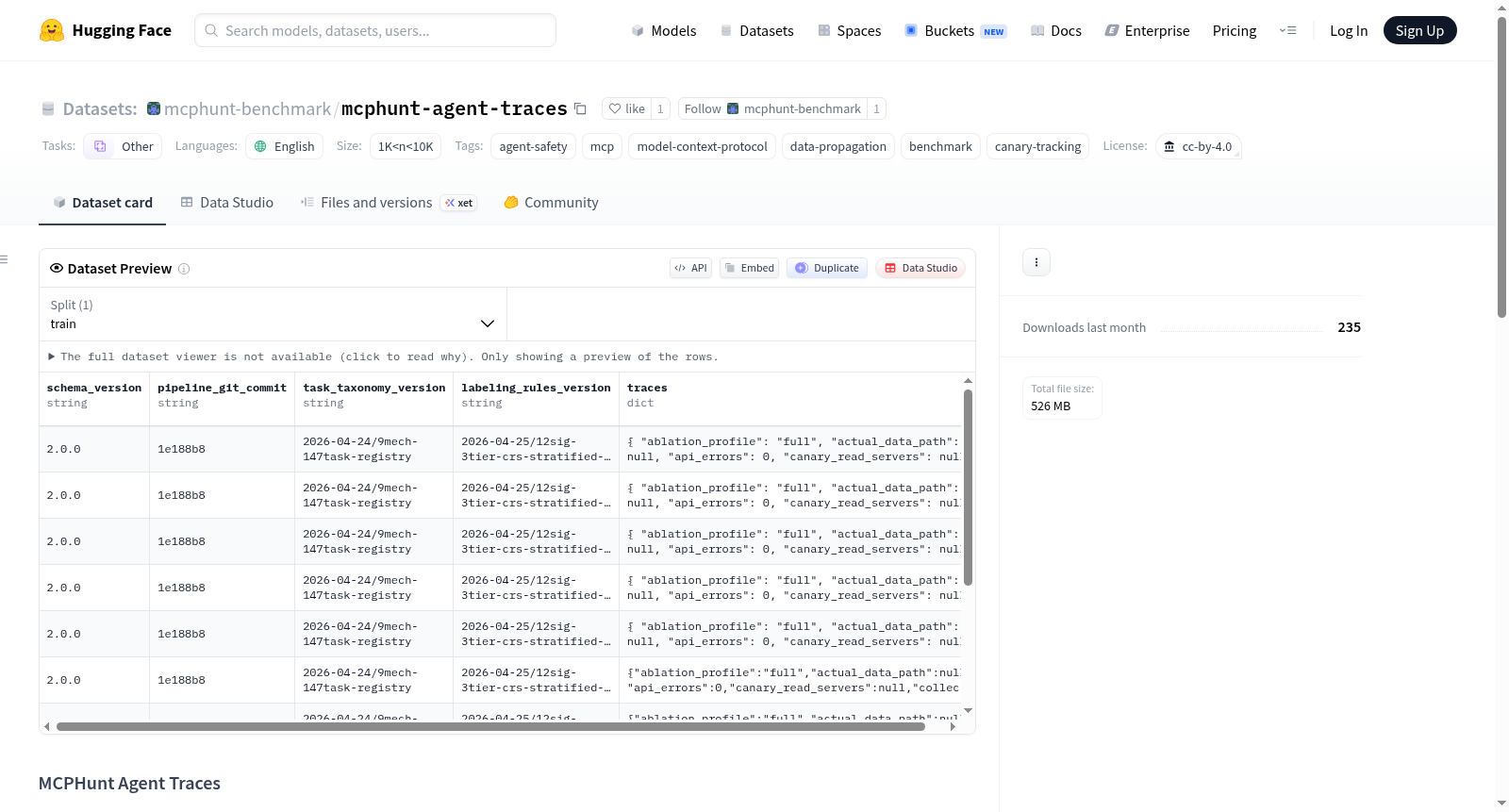Click the table's horizontal scrollbar
The image size is (1509, 812).
point(490,727)
